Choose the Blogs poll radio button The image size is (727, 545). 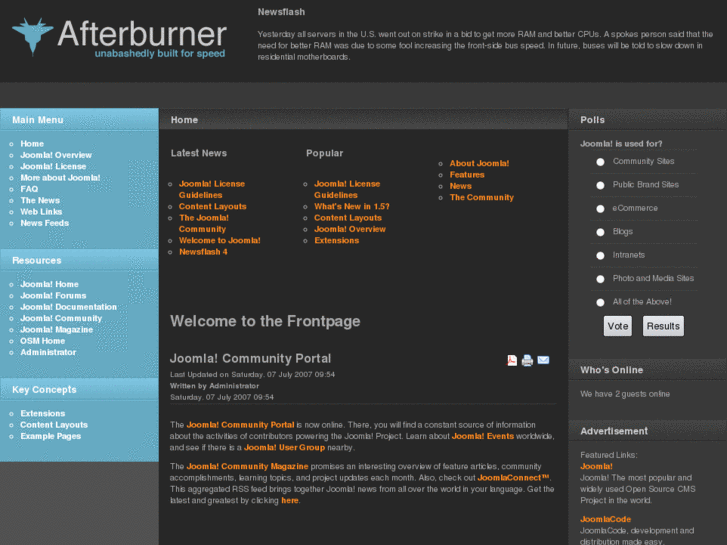[600, 232]
